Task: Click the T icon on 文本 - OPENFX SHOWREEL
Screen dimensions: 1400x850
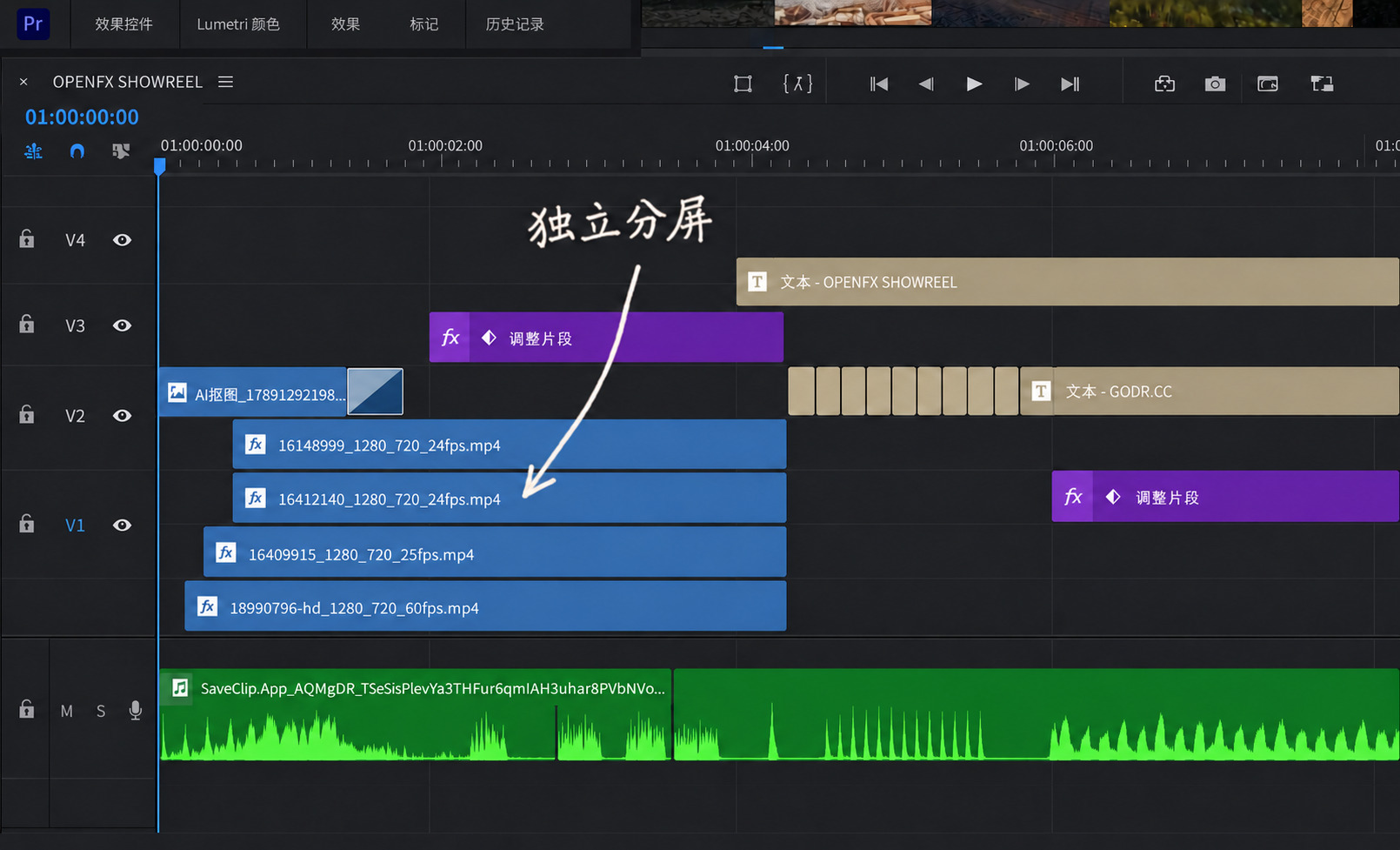Action: 757,282
